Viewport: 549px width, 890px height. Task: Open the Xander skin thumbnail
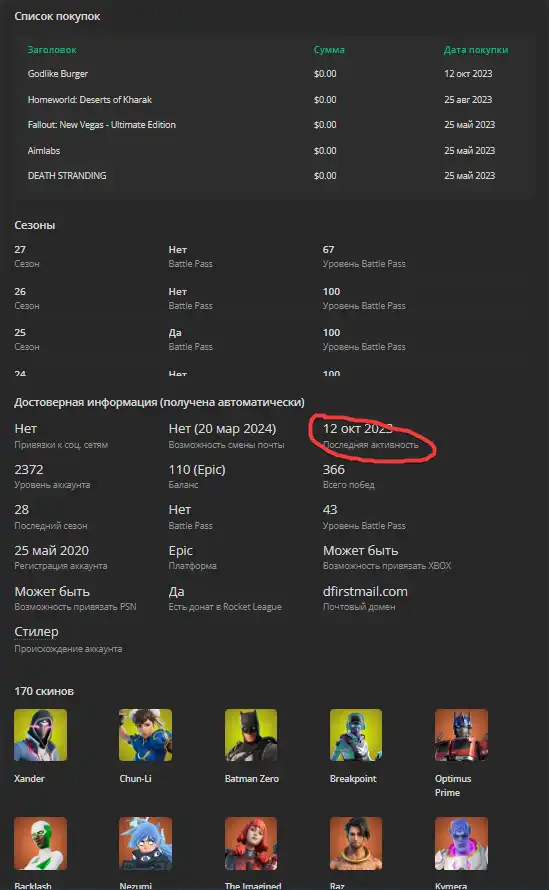point(40,734)
